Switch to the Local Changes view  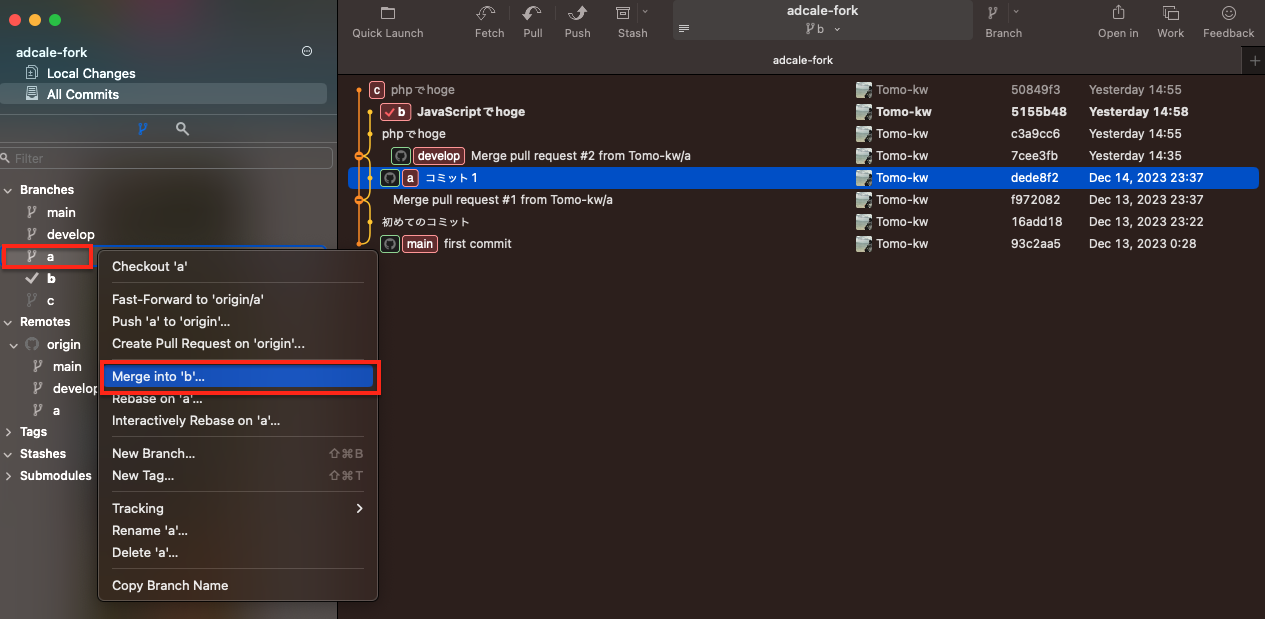(88, 73)
